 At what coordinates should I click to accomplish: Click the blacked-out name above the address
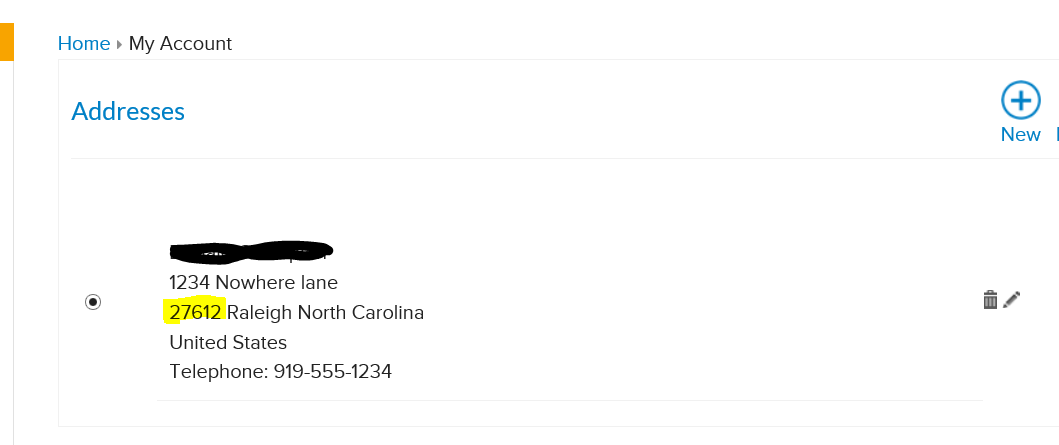point(250,250)
